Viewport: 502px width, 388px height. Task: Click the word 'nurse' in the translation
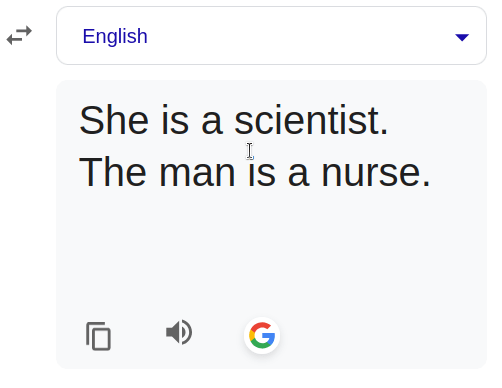(x=371, y=174)
